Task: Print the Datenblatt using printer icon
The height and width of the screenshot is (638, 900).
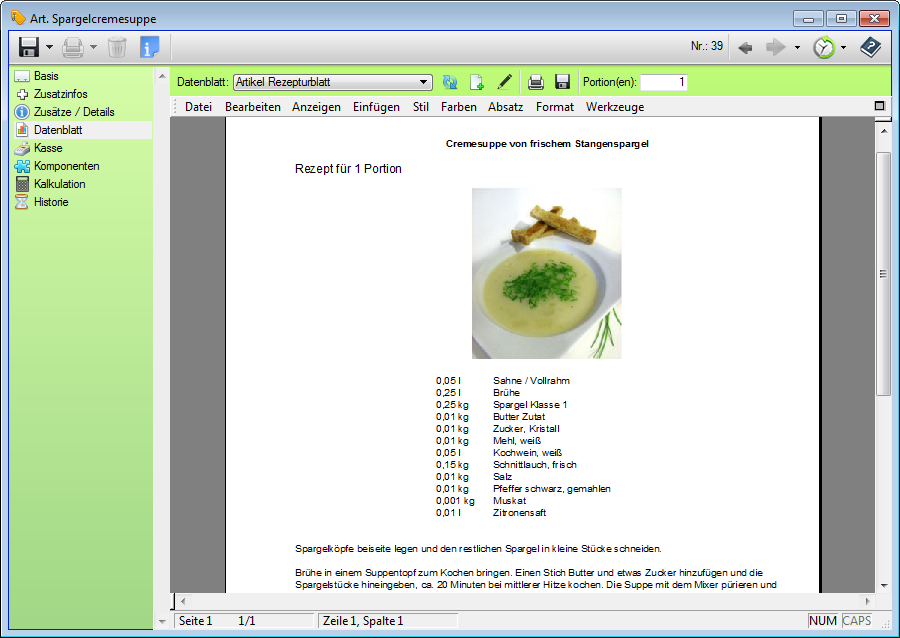Action: coord(536,82)
